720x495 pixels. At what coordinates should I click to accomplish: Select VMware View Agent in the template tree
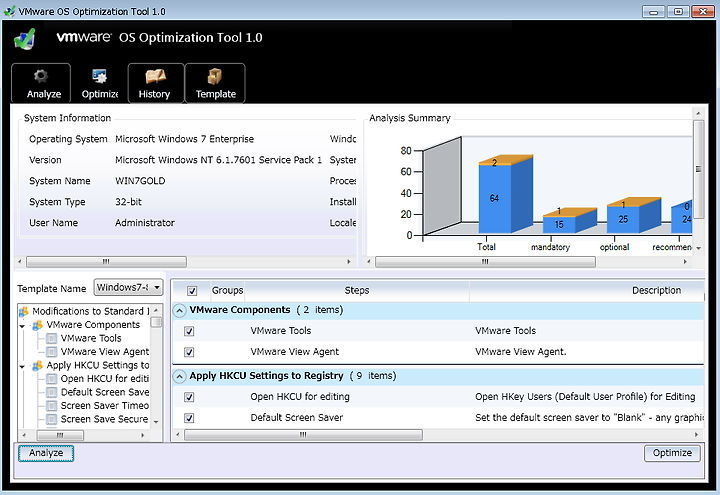point(105,352)
